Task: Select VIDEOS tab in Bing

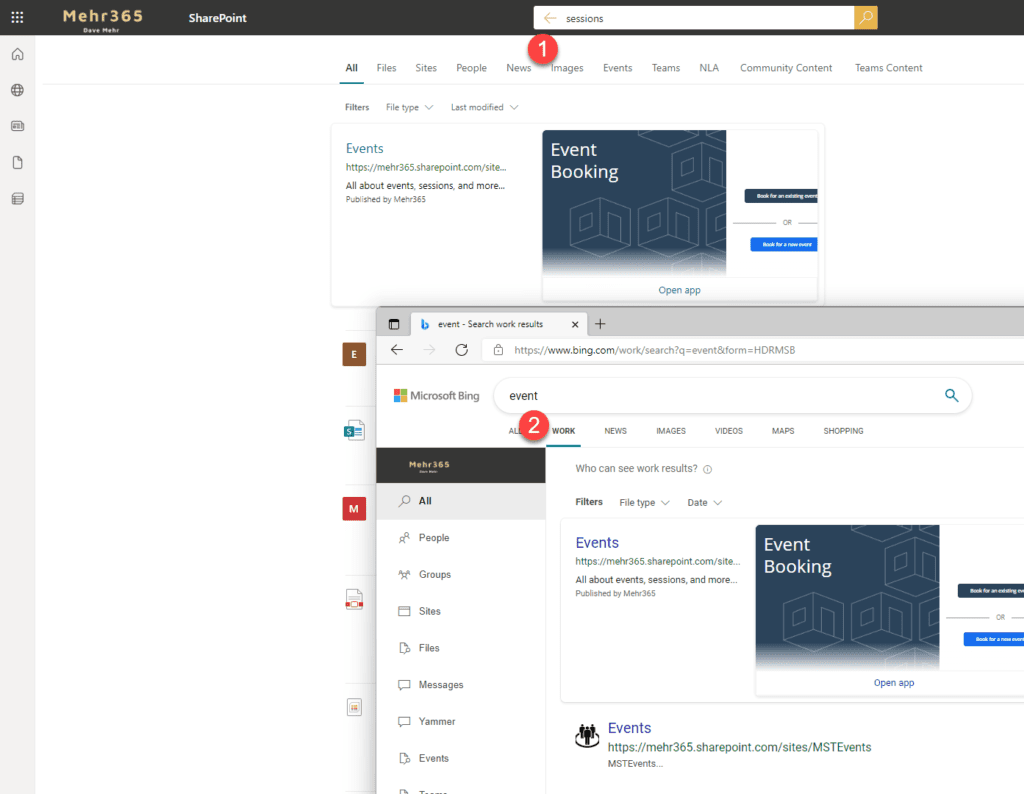Action: (x=729, y=431)
